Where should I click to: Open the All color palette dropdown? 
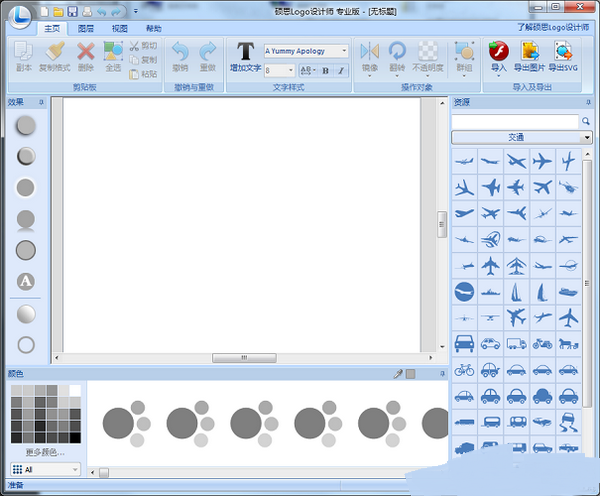tap(74, 468)
